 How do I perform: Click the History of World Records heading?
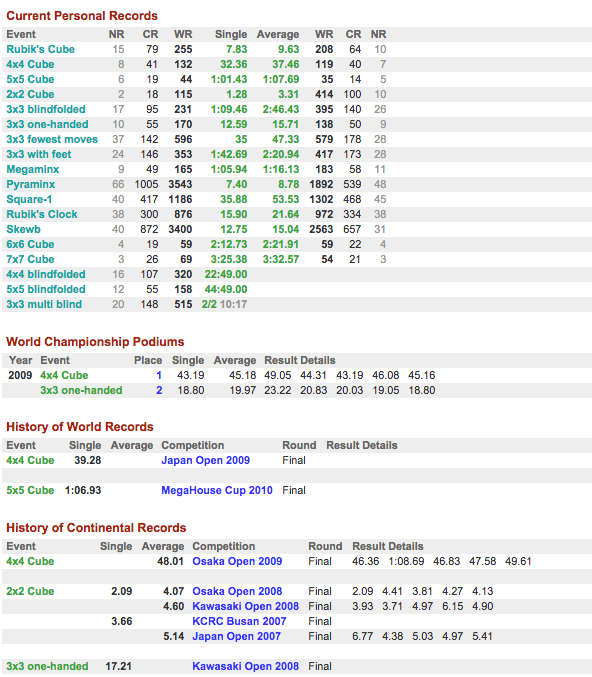pos(80,427)
